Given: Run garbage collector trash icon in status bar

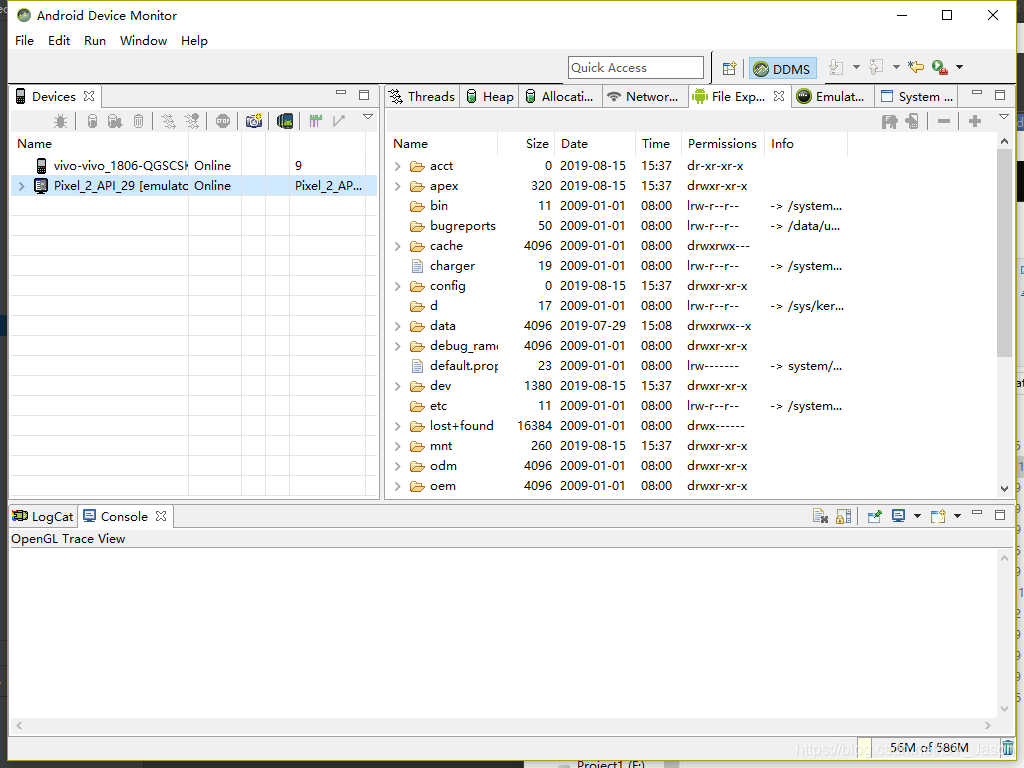Looking at the screenshot, I should tap(1008, 748).
